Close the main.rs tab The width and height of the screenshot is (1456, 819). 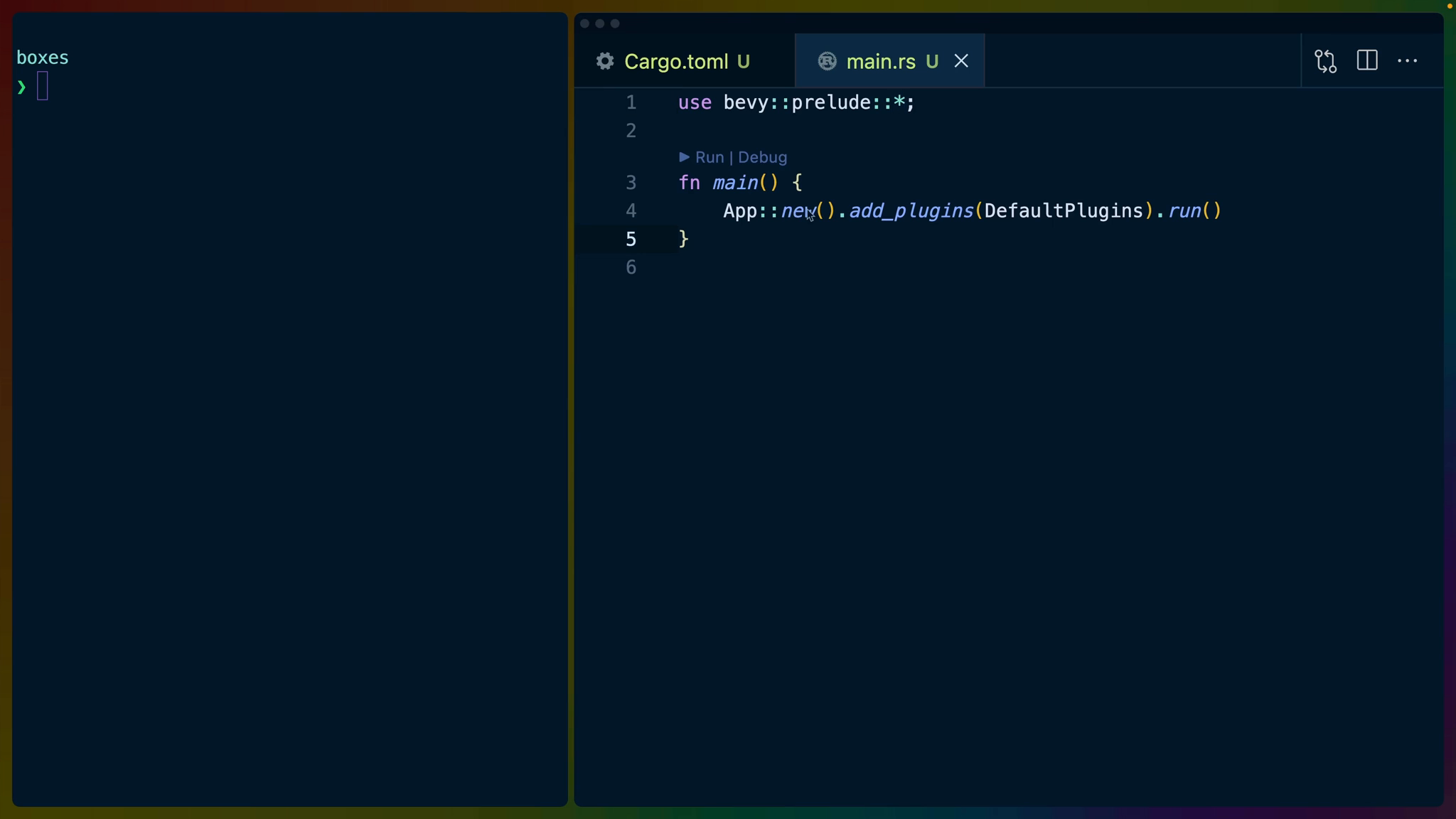click(x=961, y=61)
